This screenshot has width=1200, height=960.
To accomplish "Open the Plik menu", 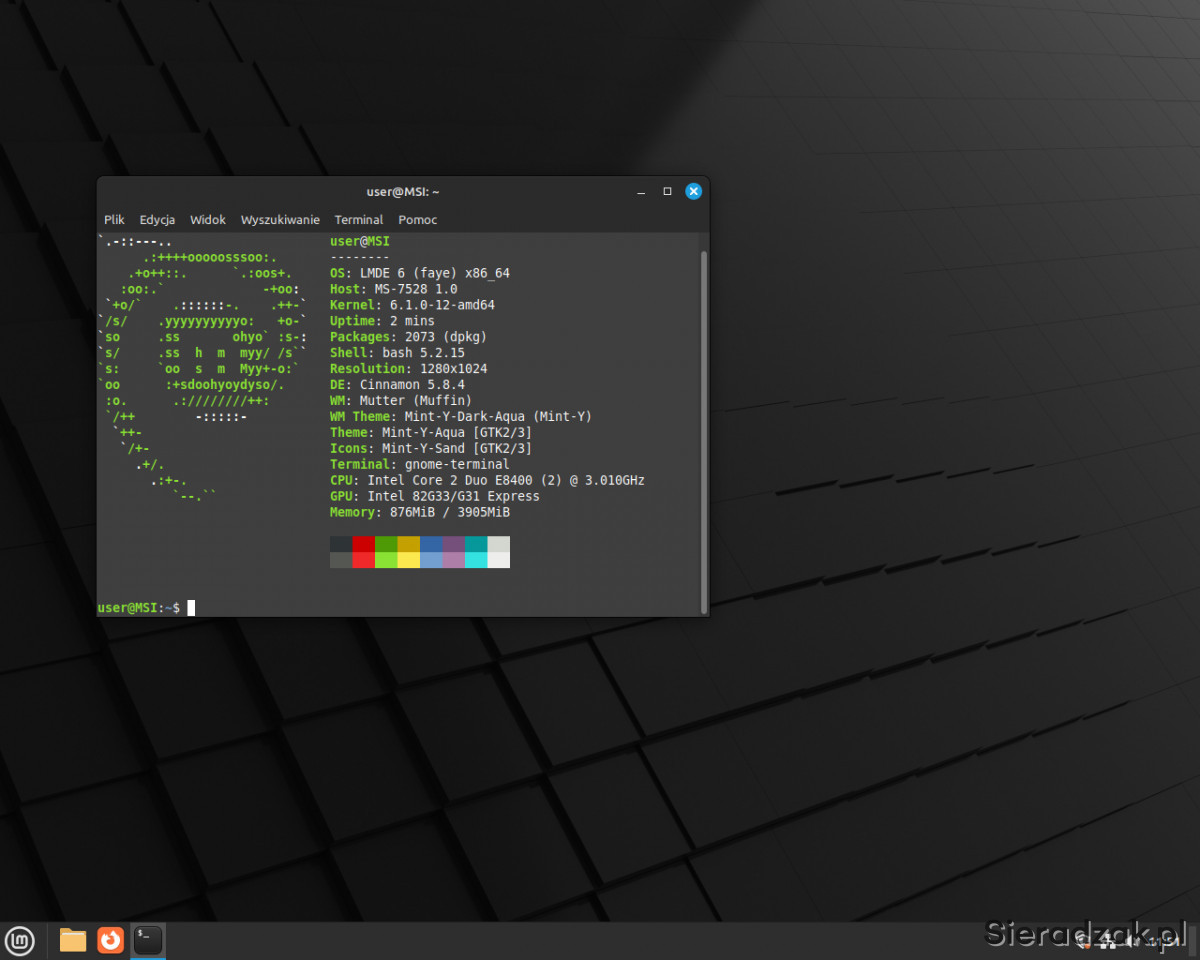I will pos(114,220).
